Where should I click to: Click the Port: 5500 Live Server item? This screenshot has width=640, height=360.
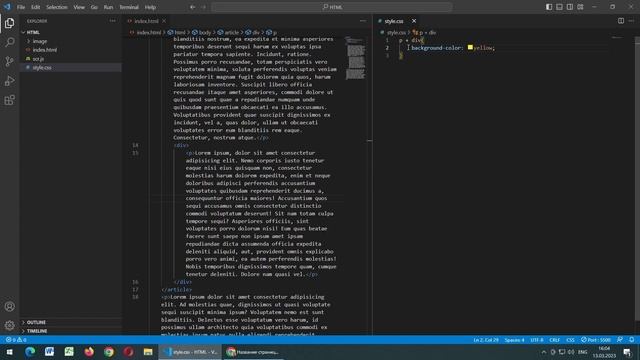[596, 340]
